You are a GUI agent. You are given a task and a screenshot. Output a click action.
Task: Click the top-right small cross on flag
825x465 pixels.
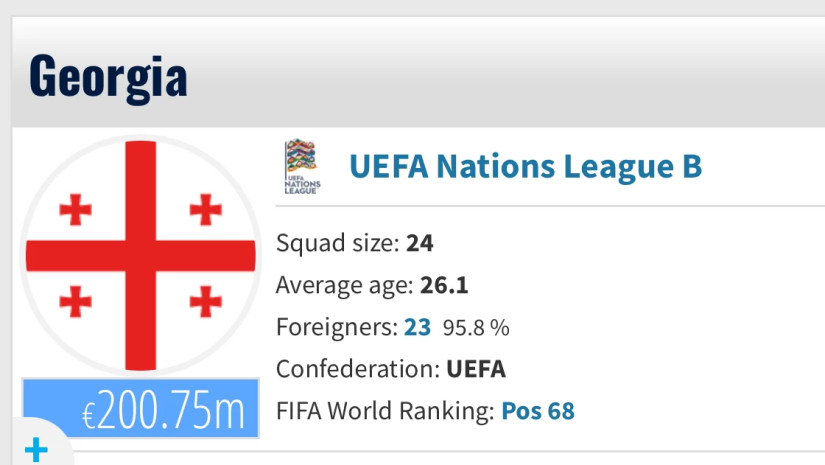point(205,210)
